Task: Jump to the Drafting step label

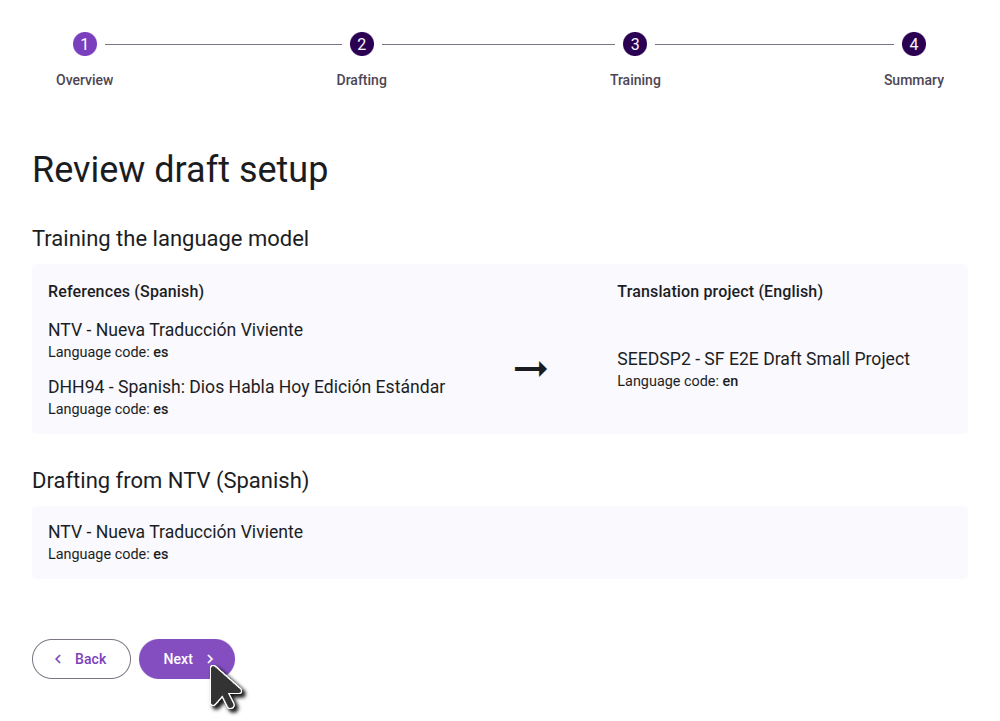Action: coord(361,80)
